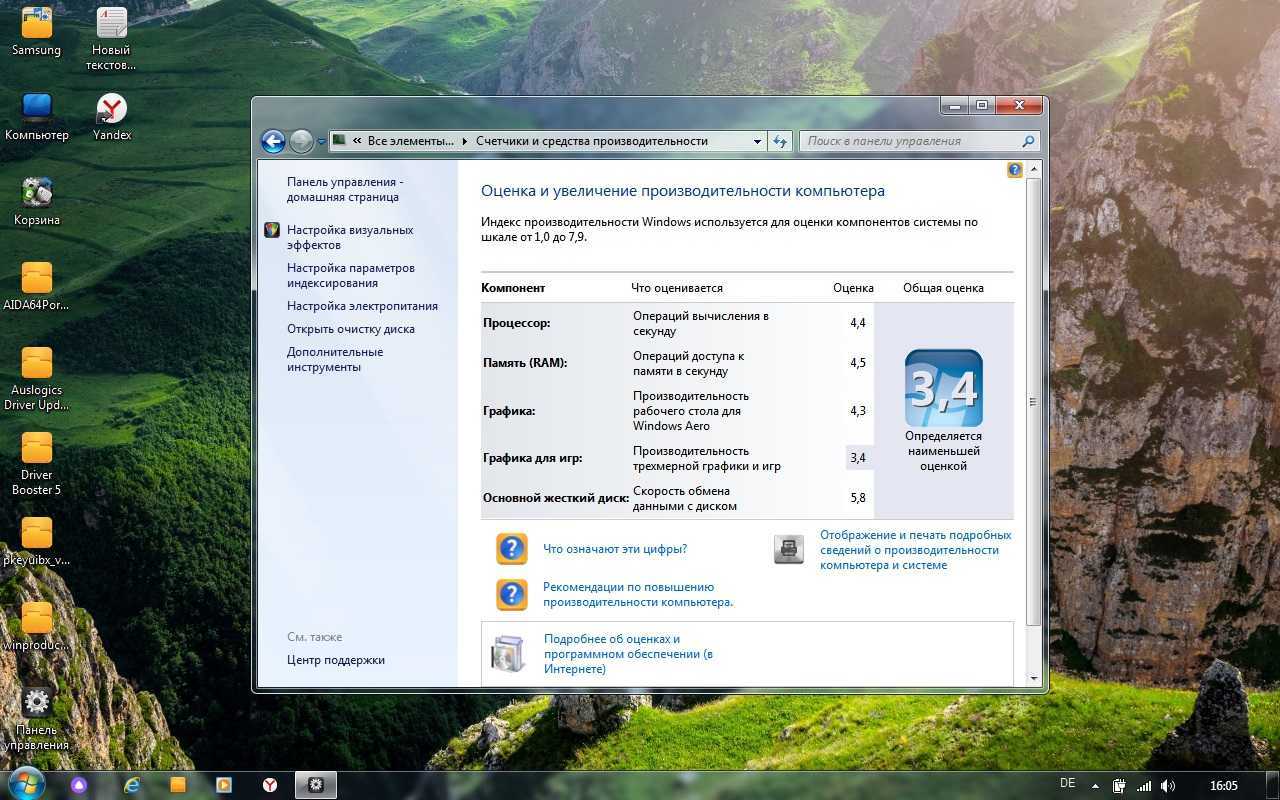Click the printer icon for detailed info
The height and width of the screenshot is (800, 1280).
coord(789,549)
